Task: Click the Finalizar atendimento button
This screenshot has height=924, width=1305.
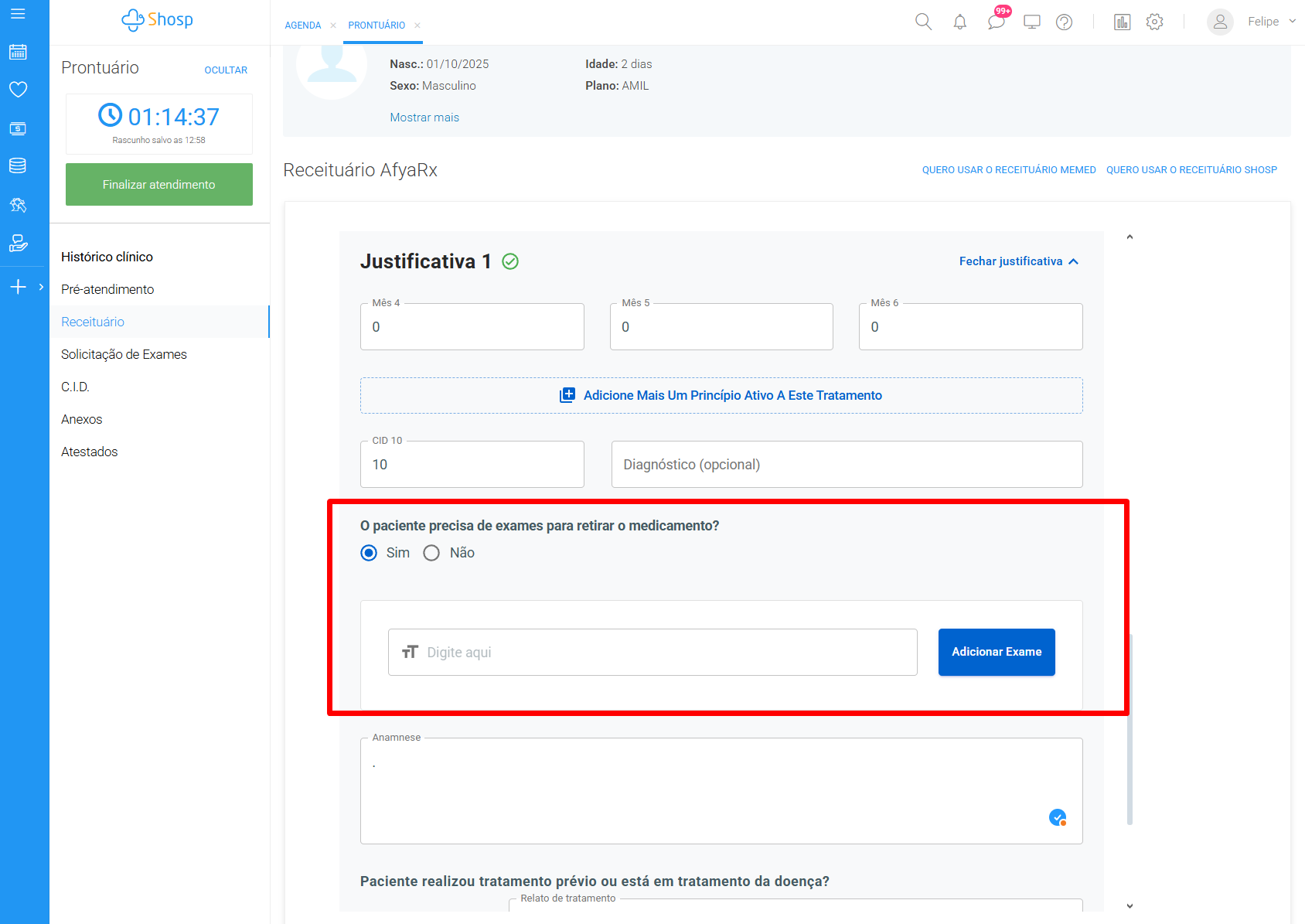Action: click(158, 184)
